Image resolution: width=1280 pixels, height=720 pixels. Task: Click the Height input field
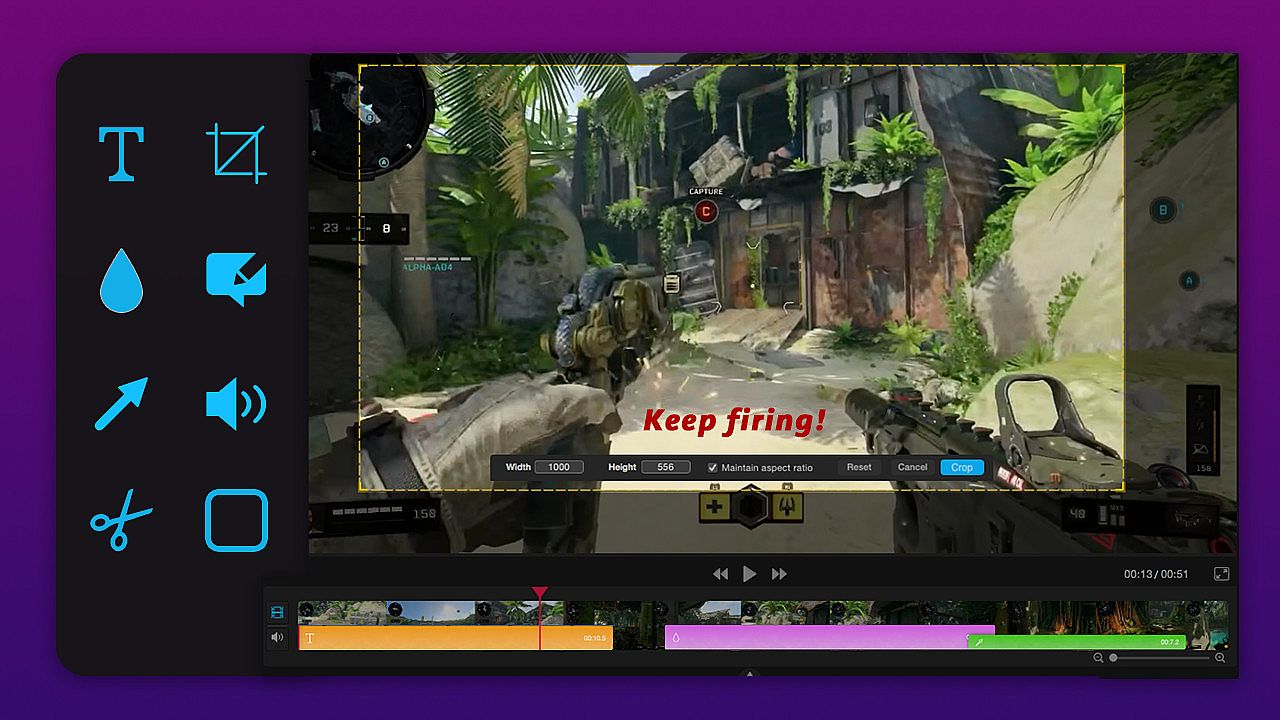tap(665, 467)
